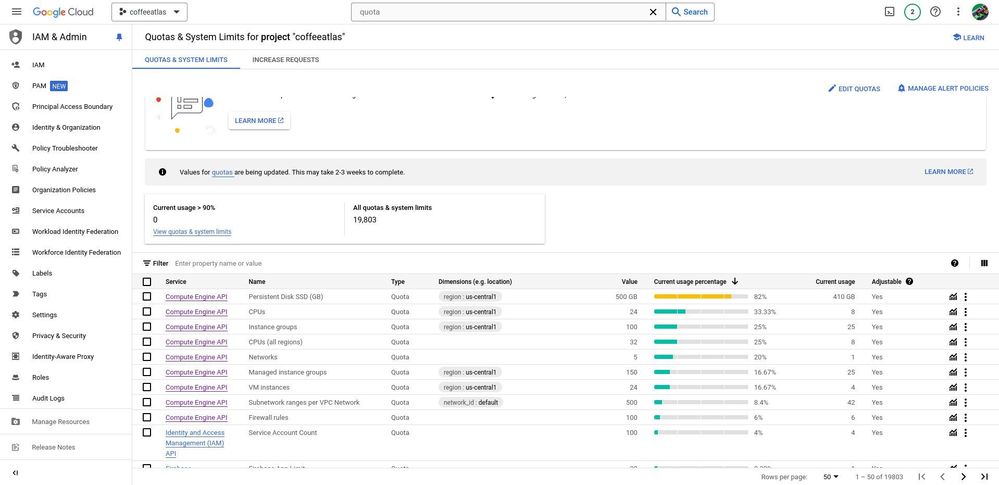Check the Service Account Count row checkbox
Viewport: 999px width, 485px height.
coord(147,432)
